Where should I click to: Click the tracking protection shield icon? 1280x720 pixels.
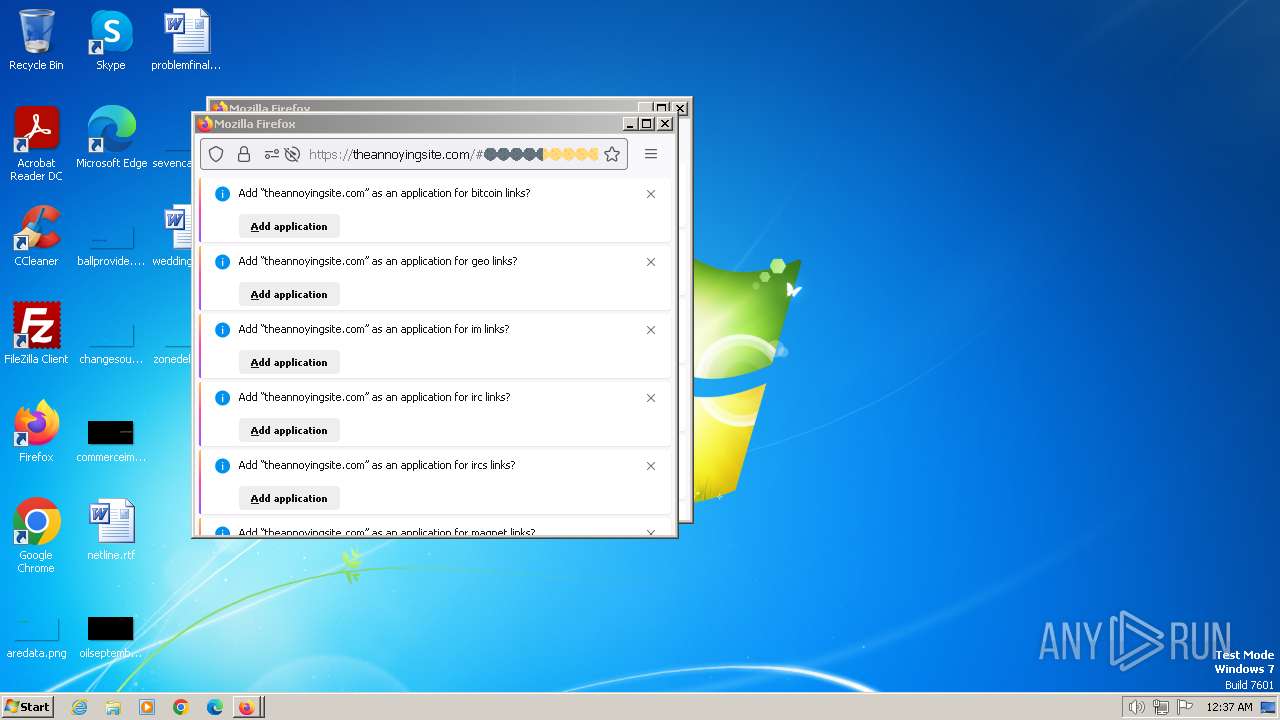216,154
